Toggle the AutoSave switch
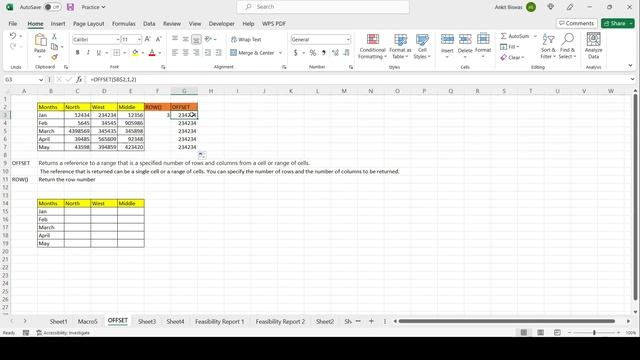This screenshot has height=360, width=640. pyautogui.click(x=53, y=7)
